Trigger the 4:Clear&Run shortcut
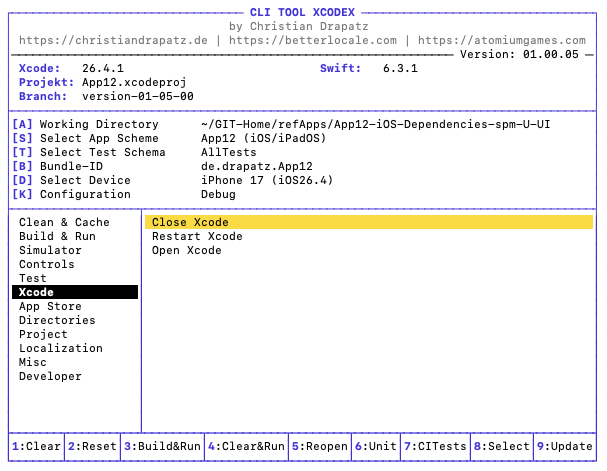 tap(247, 446)
